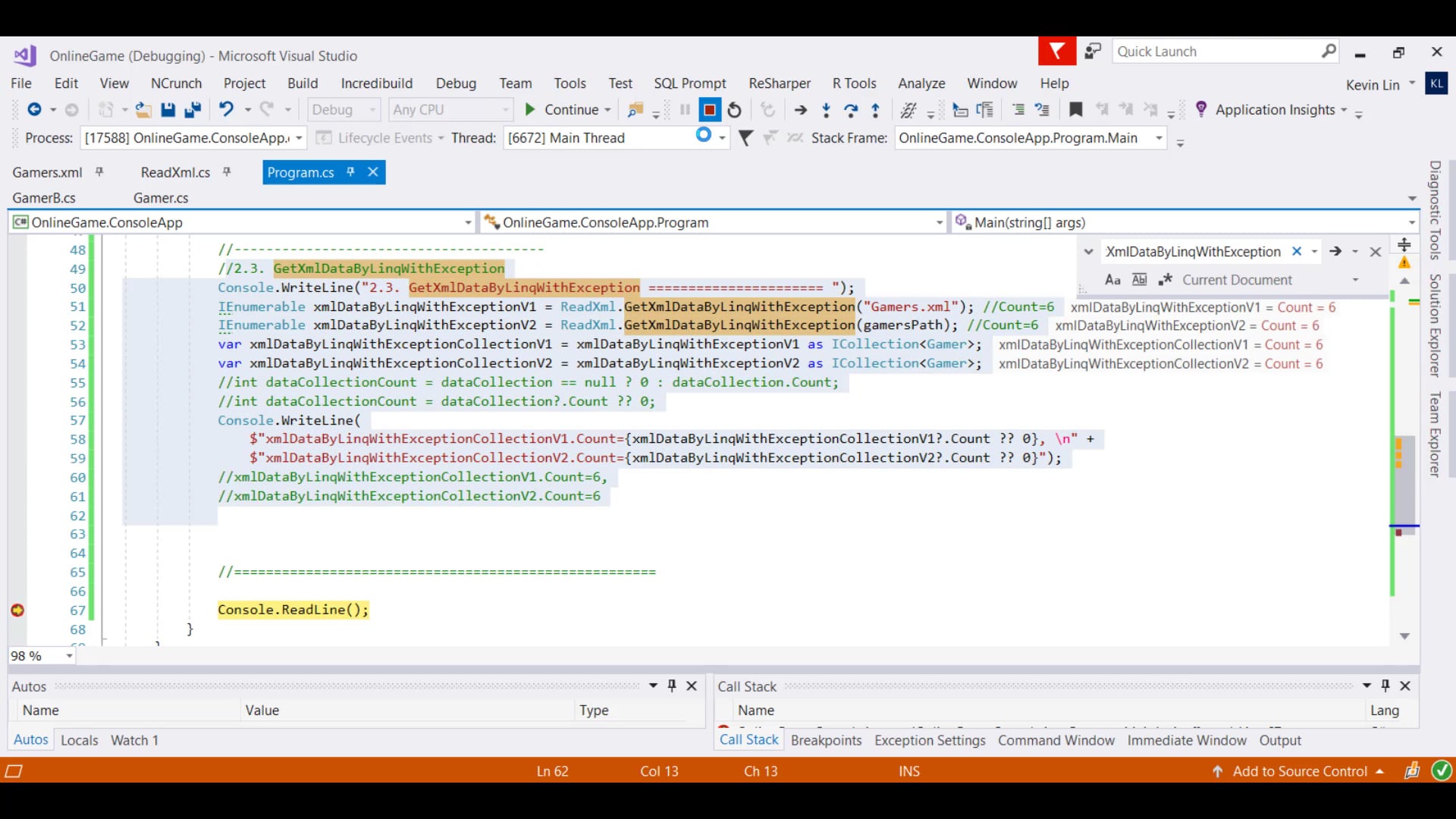Open the Breakpoints panel tab
Image resolution: width=1456 pixels, height=819 pixels.
[x=826, y=740]
